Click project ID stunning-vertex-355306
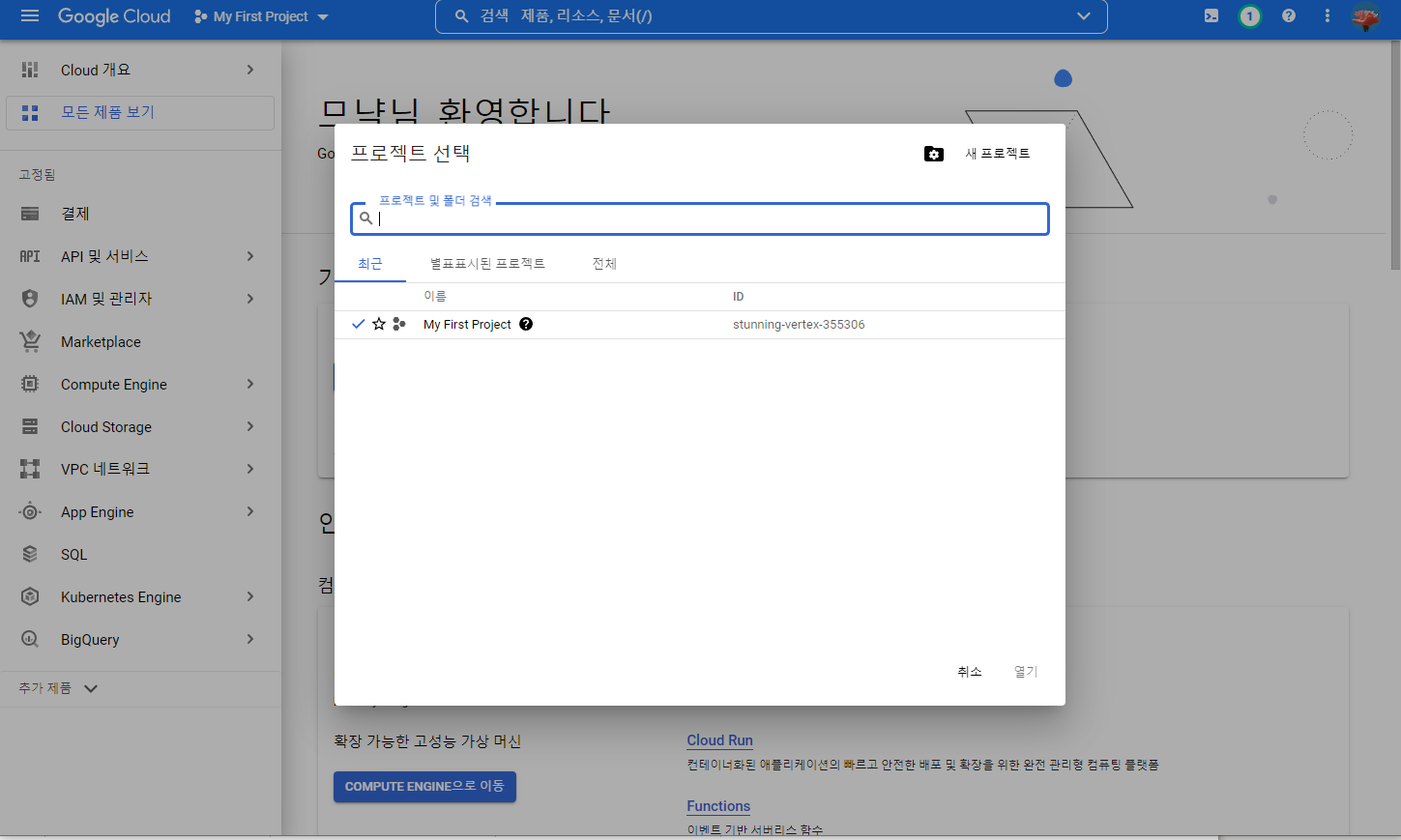This screenshot has height=840, width=1401. tap(799, 325)
